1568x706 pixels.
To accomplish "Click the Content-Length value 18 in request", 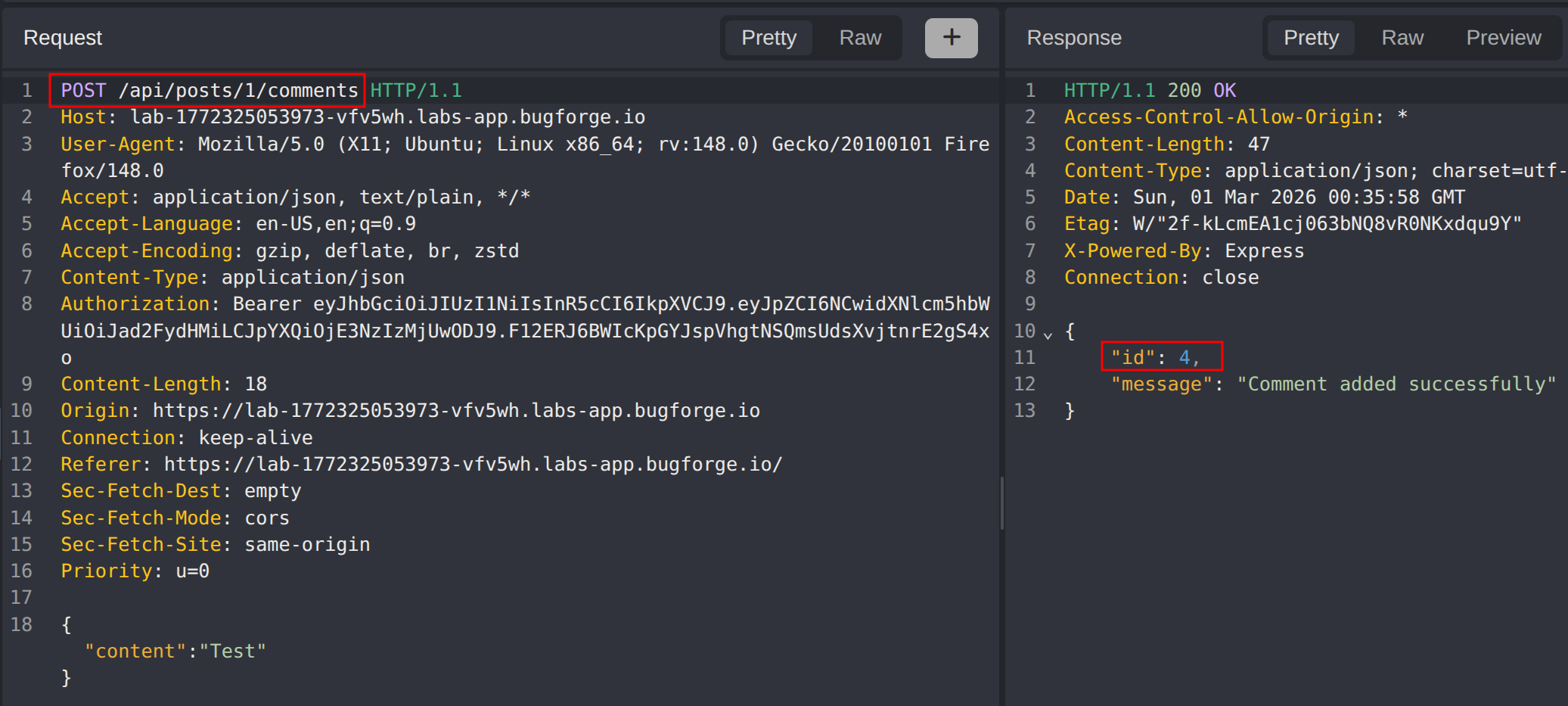I will pyautogui.click(x=256, y=384).
